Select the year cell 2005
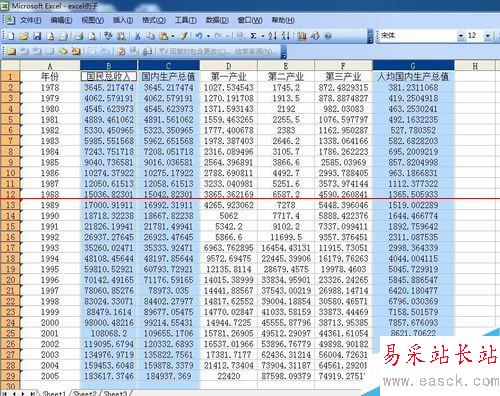Screen dimensions: 500x396 click(50, 376)
